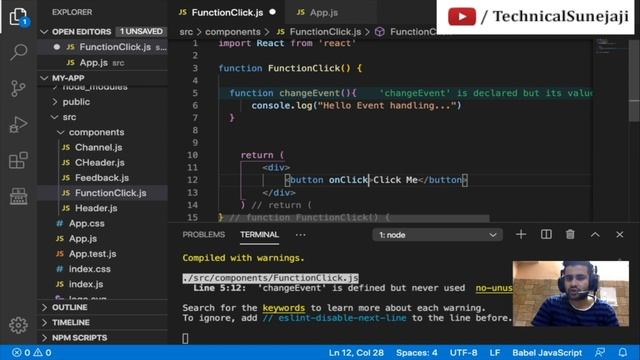Click the no-unused-vars link in terminal
This screenshot has height=360, width=640.
click(494, 288)
